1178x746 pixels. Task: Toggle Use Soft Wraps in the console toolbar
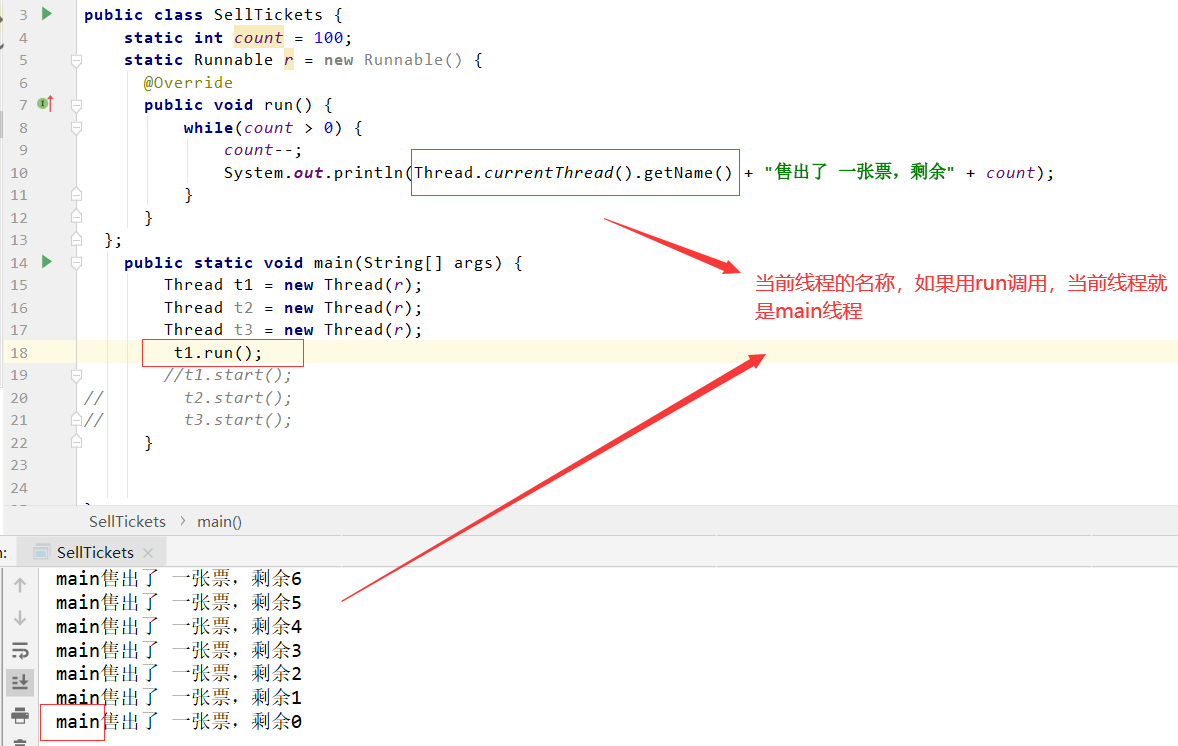20,650
